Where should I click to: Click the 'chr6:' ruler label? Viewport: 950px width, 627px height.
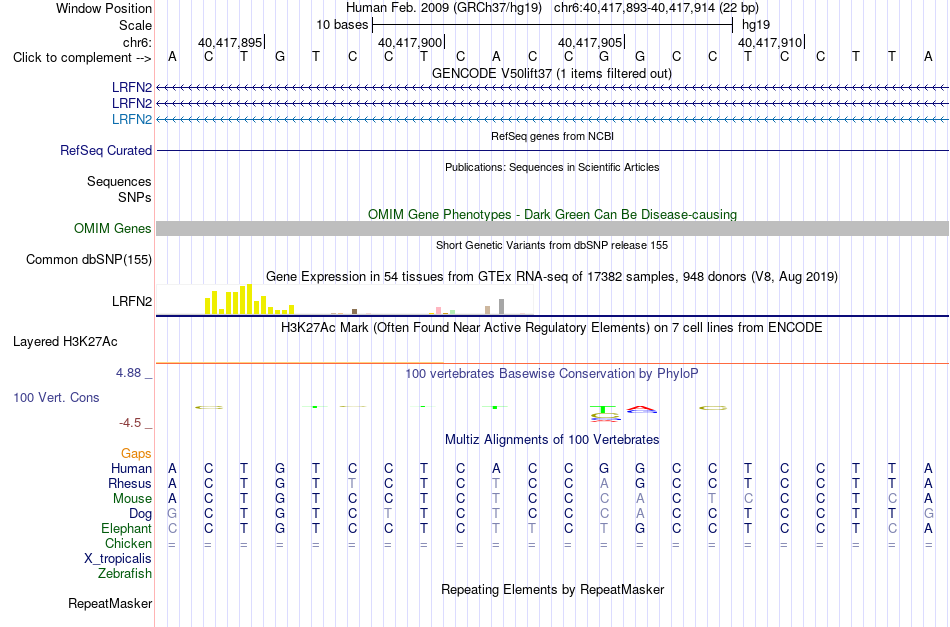click(138, 42)
